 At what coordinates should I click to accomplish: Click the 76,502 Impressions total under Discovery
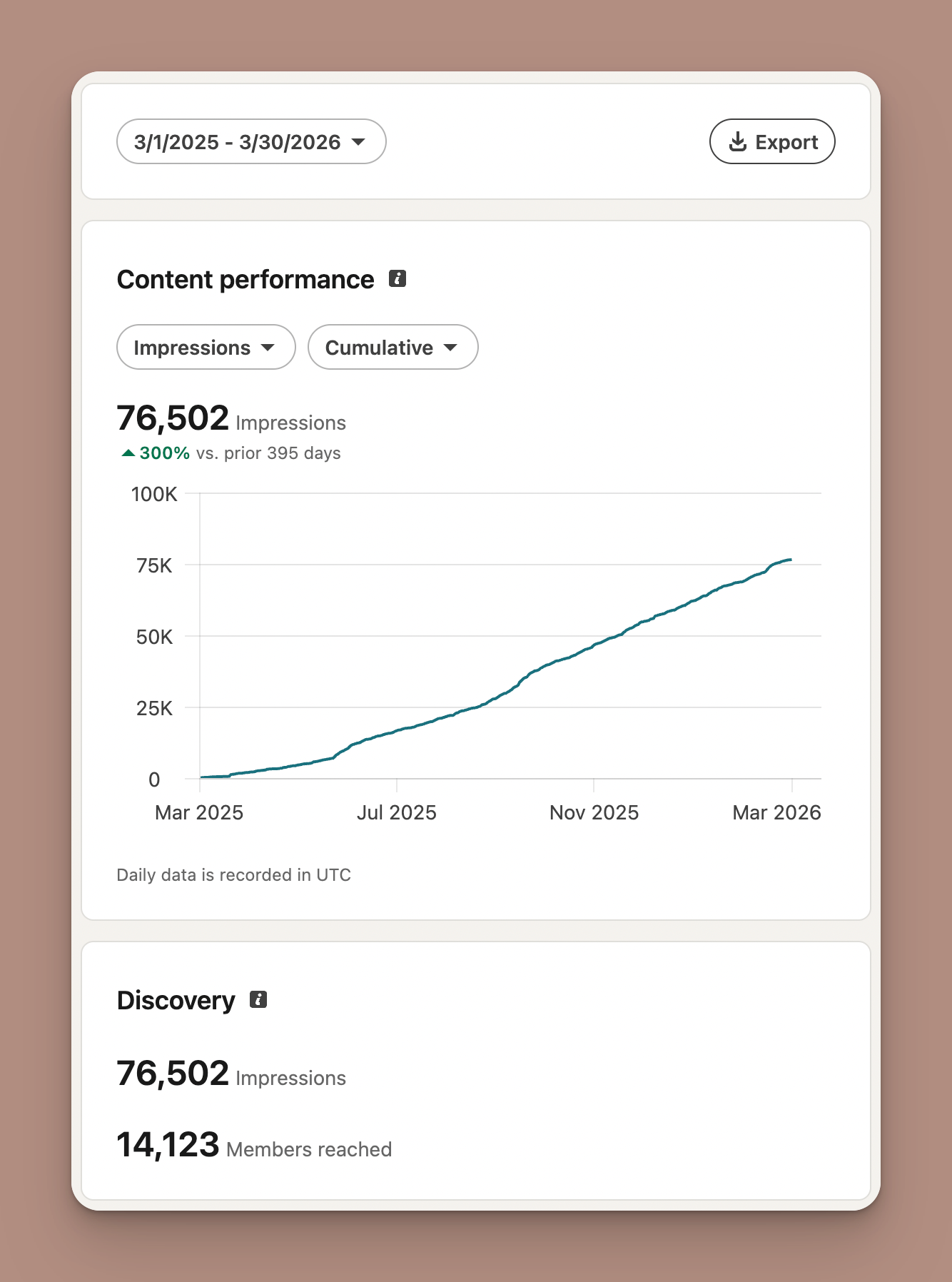pyautogui.click(x=173, y=1074)
